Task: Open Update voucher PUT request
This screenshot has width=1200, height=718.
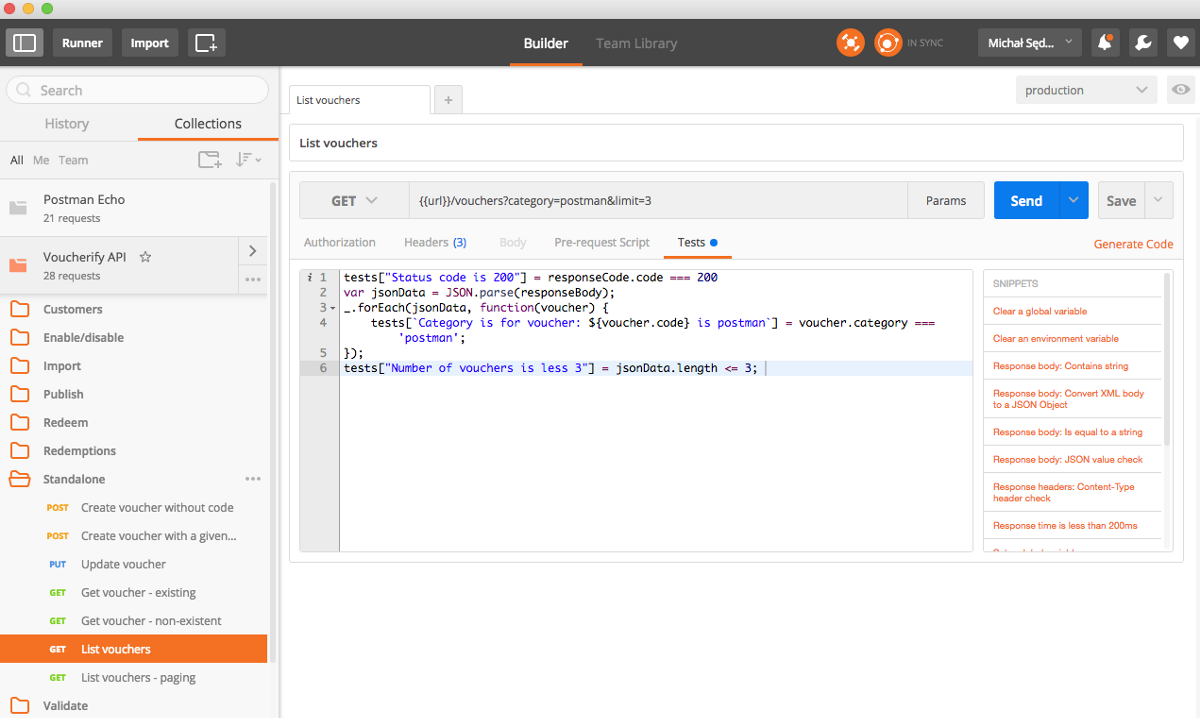Action: tap(134, 564)
